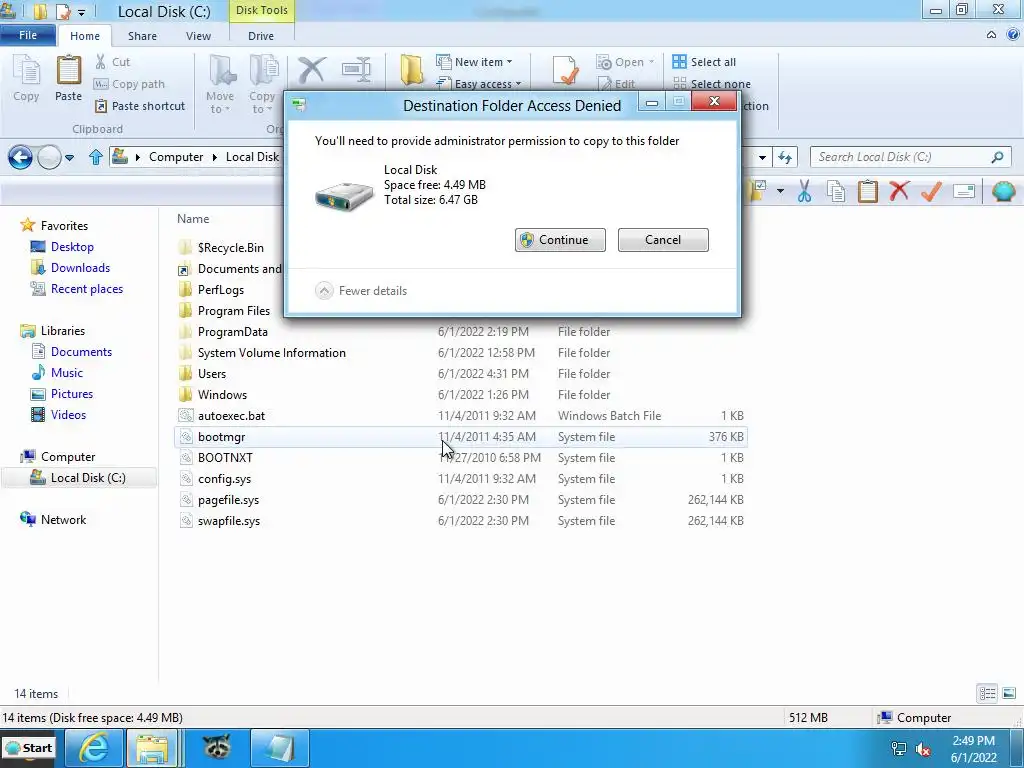This screenshot has width=1024, height=768.
Task: Click Cancel in access denied dialog
Action: tap(663, 240)
